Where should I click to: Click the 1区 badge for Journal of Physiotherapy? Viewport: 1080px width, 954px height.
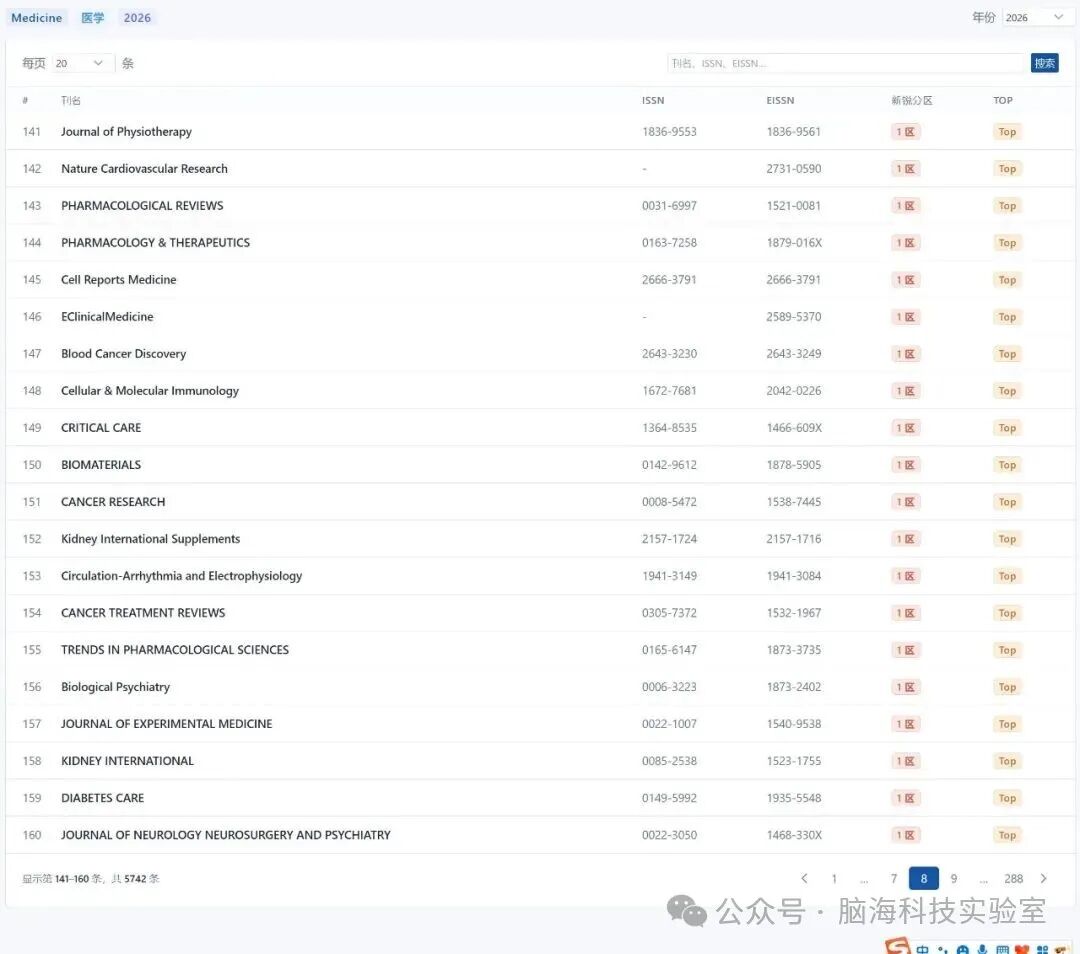(x=905, y=132)
